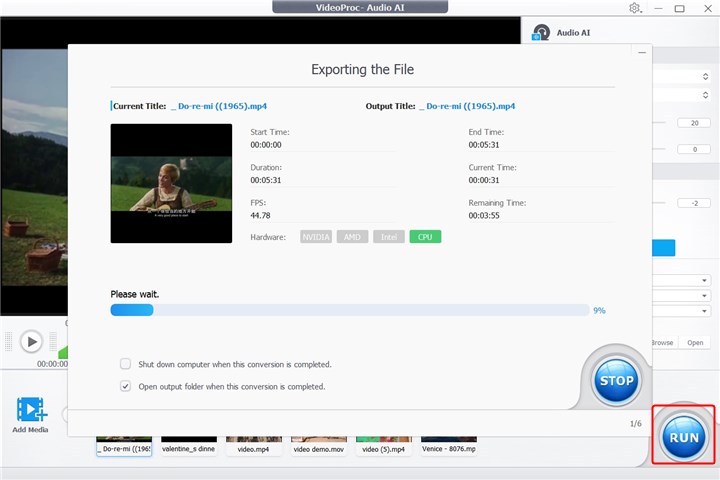Select the Do-re-mi clip thumbnail in the media list
The image size is (720, 480).
coord(124,446)
